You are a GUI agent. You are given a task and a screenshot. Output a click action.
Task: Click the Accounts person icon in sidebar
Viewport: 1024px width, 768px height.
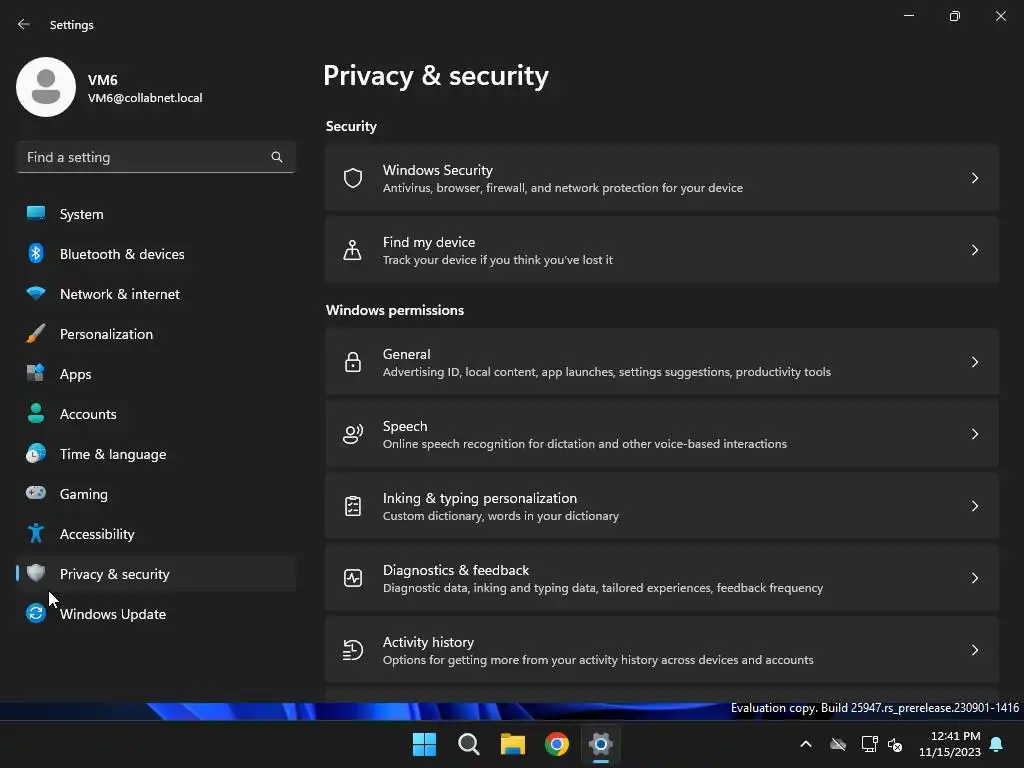pyautogui.click(x=36, y=413)
